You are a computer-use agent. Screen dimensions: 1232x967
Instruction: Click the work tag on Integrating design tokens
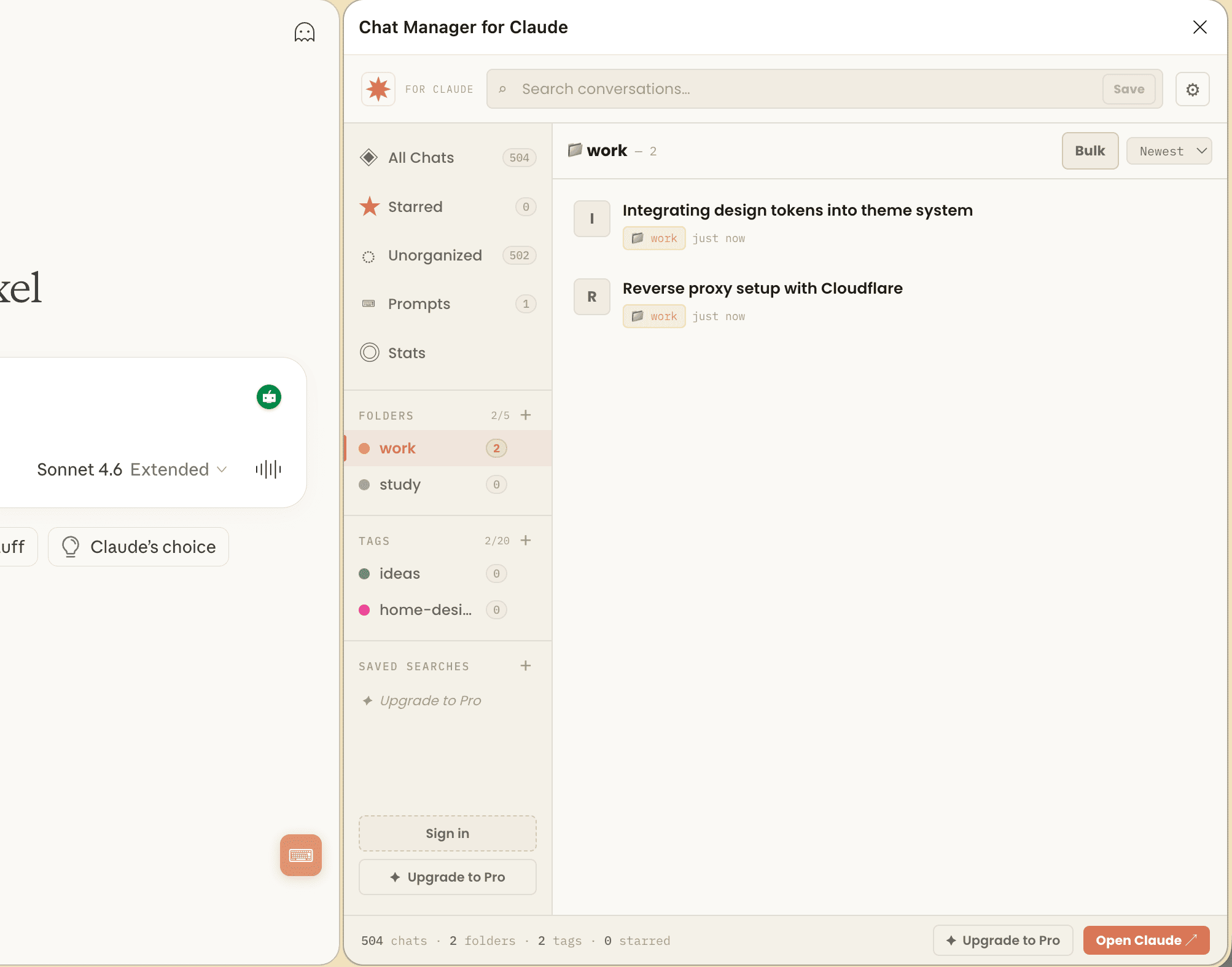654,238
